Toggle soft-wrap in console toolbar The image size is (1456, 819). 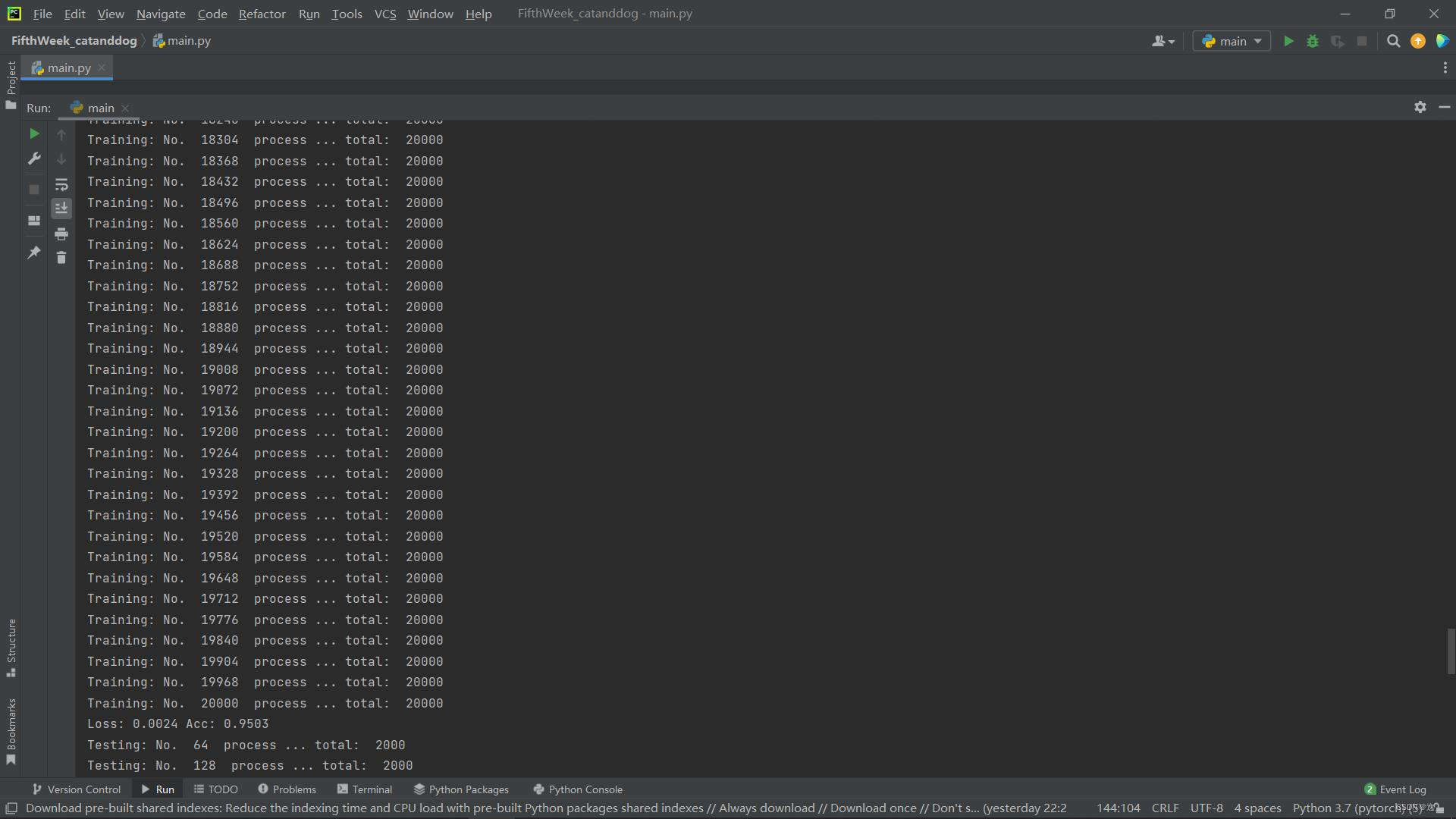pos(61,184)
